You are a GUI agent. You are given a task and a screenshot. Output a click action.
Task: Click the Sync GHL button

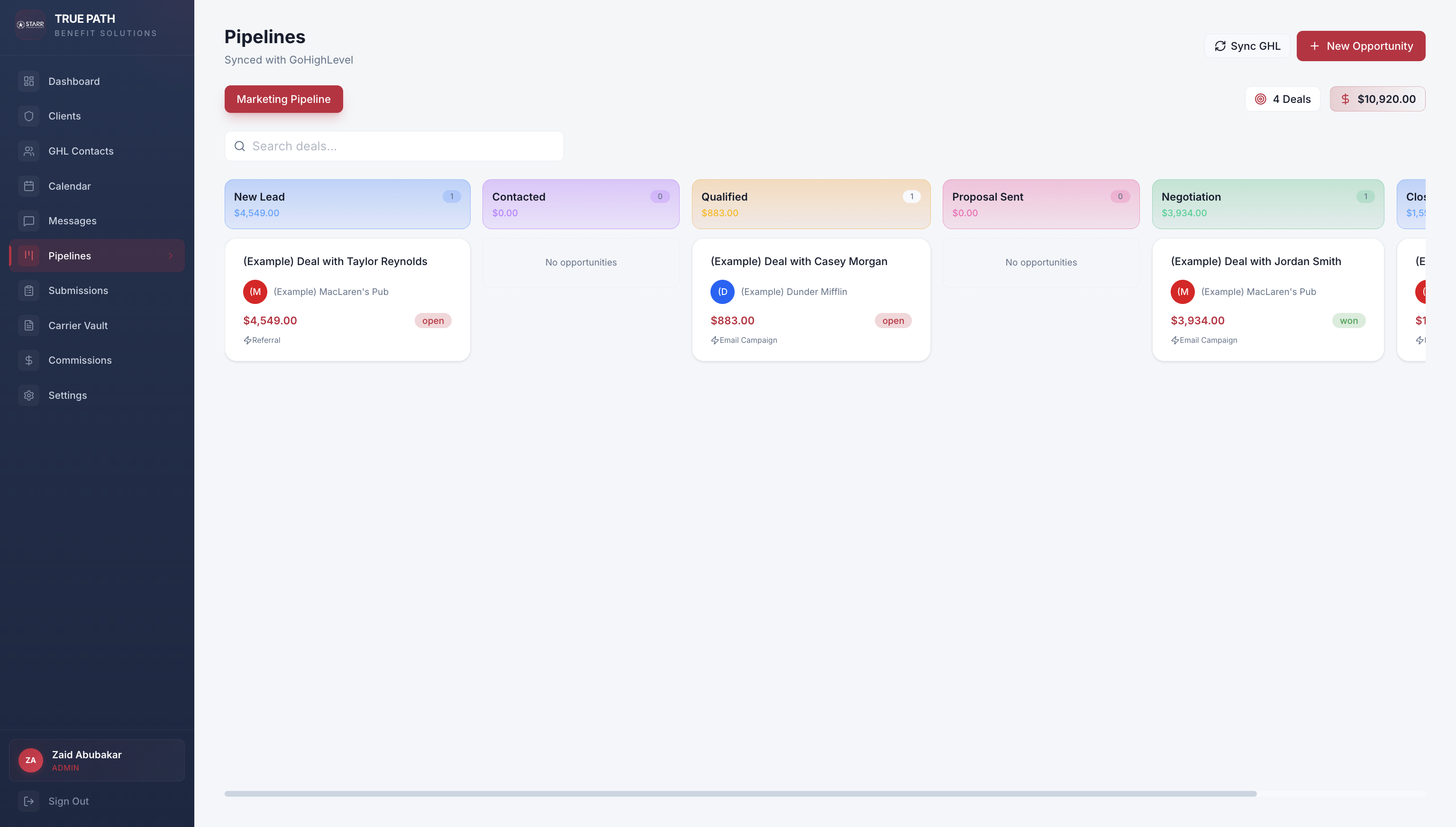point(1247,46)
